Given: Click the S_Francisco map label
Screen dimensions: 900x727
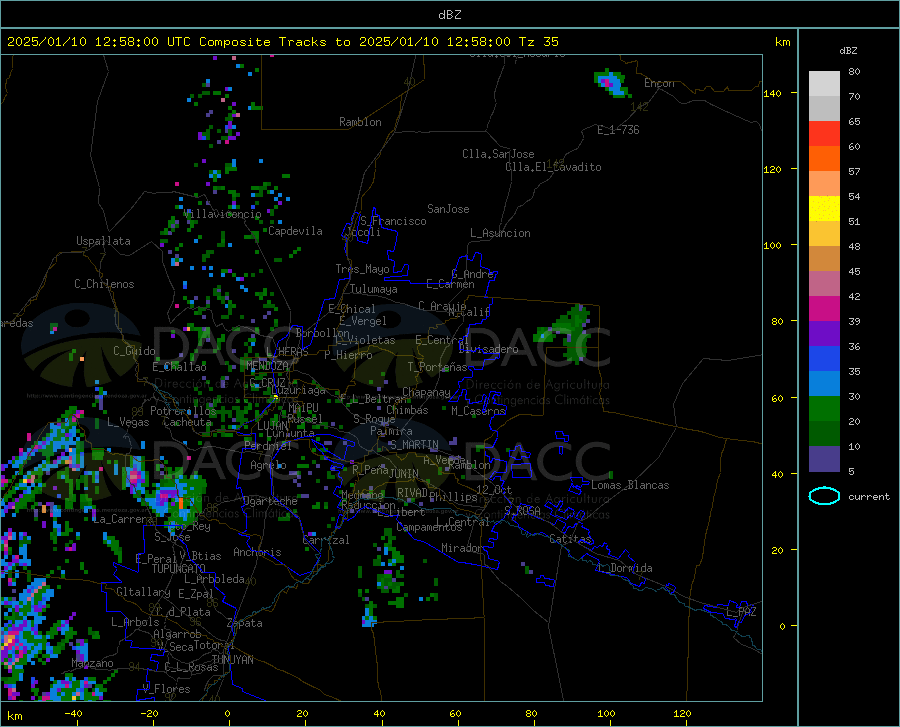Looking at the screenshot, I should click(x=394, y=221).
